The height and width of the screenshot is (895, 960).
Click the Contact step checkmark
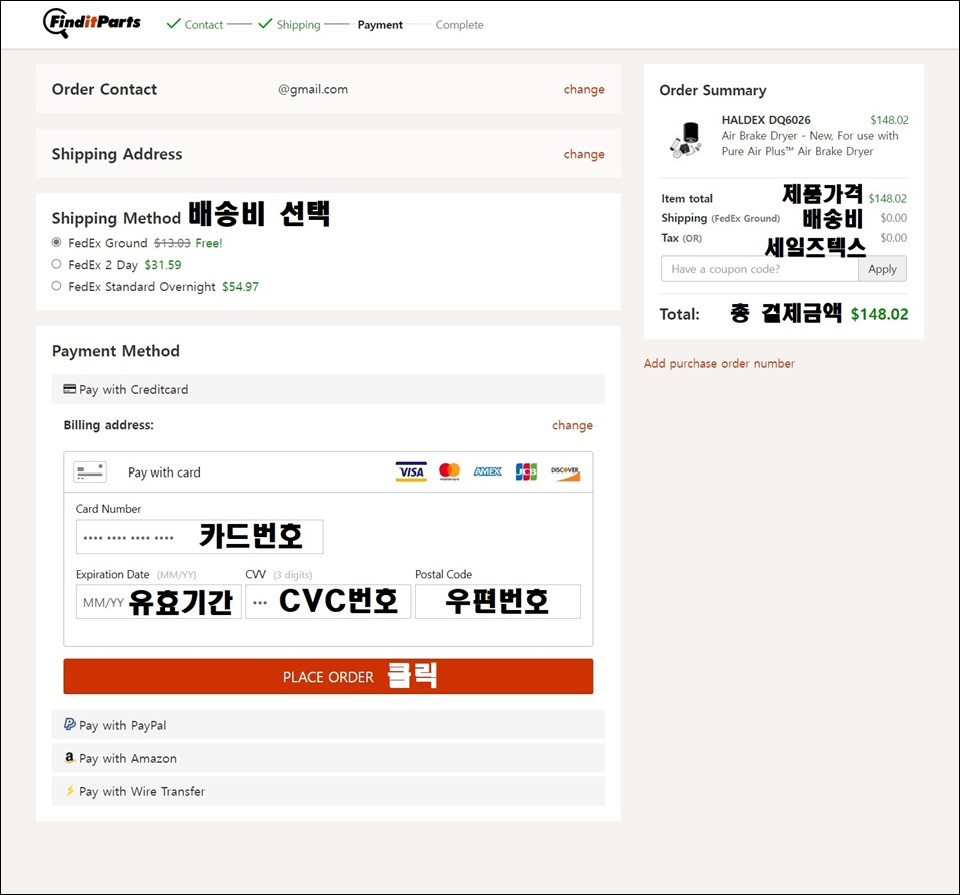[x=174, y=23]
